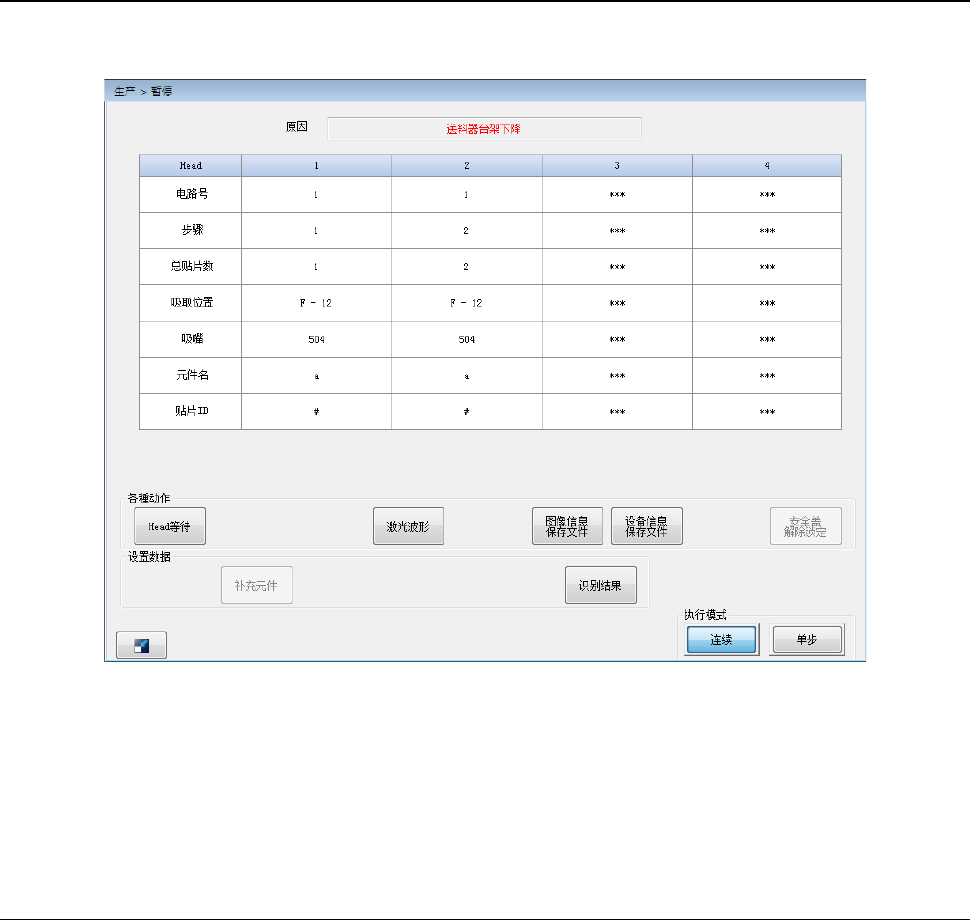
Task: Click the column 1 header
Action: [316, 166]
